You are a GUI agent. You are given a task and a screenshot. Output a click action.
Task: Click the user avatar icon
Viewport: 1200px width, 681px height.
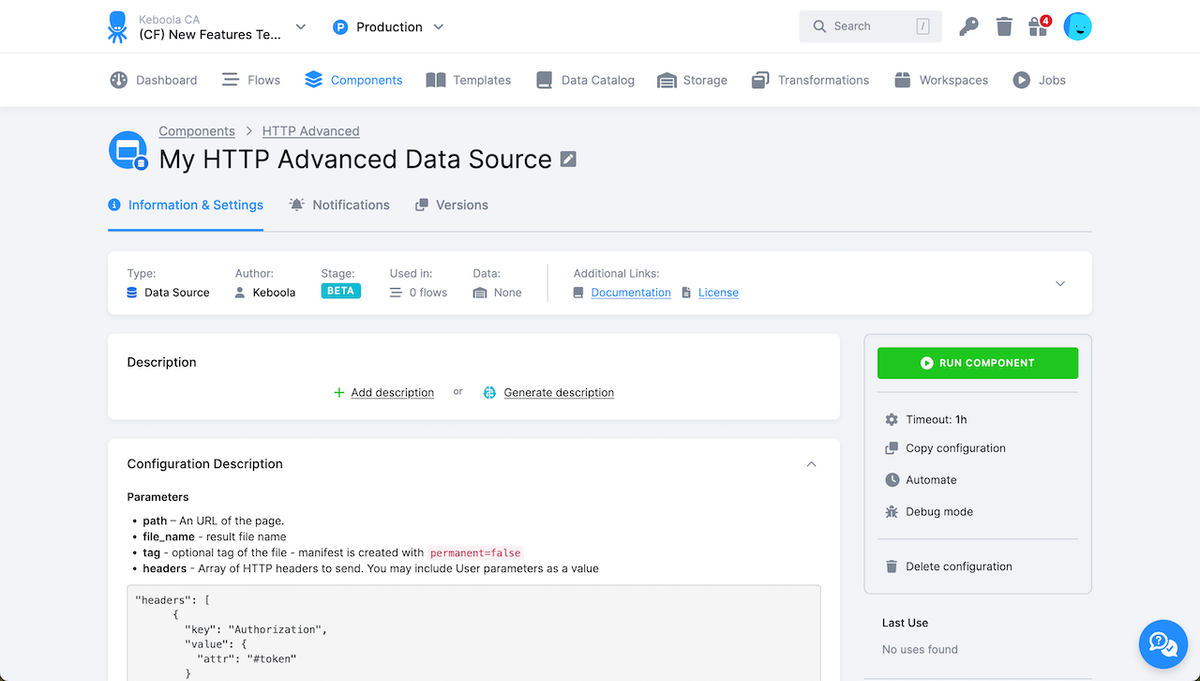[x=1077, y=27]
